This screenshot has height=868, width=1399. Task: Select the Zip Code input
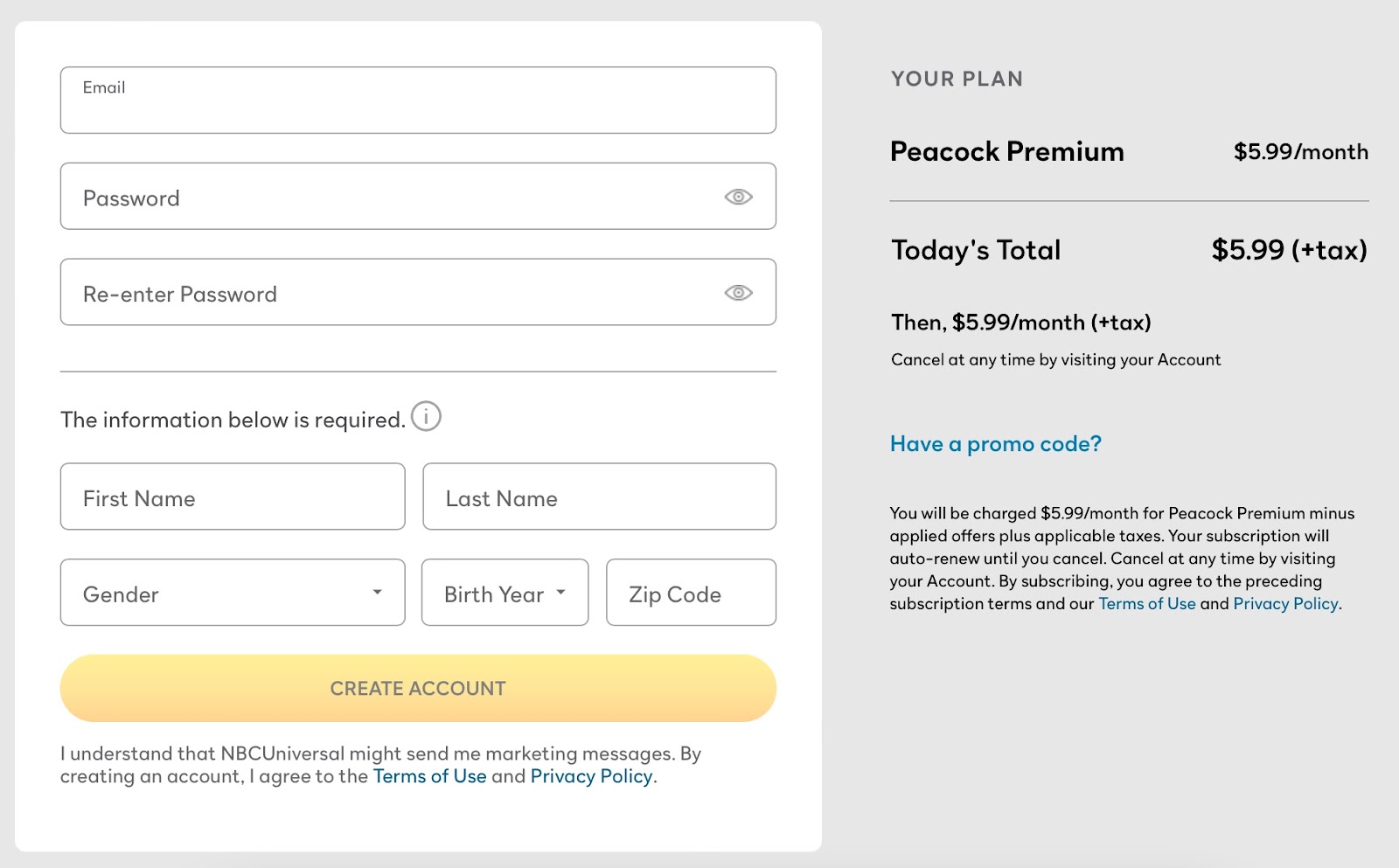(x=691, y=593)
